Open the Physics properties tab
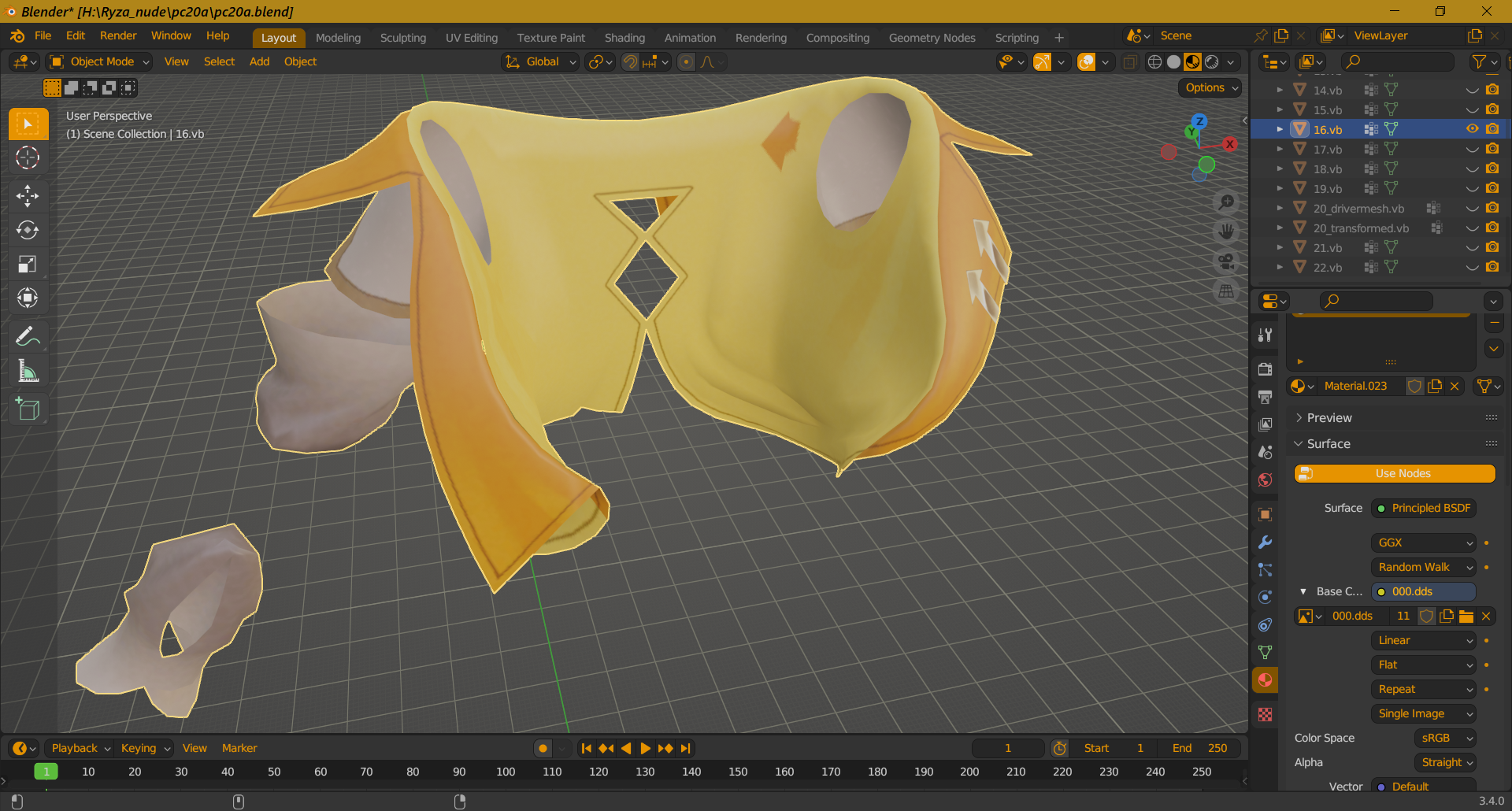 point(1265,597)
